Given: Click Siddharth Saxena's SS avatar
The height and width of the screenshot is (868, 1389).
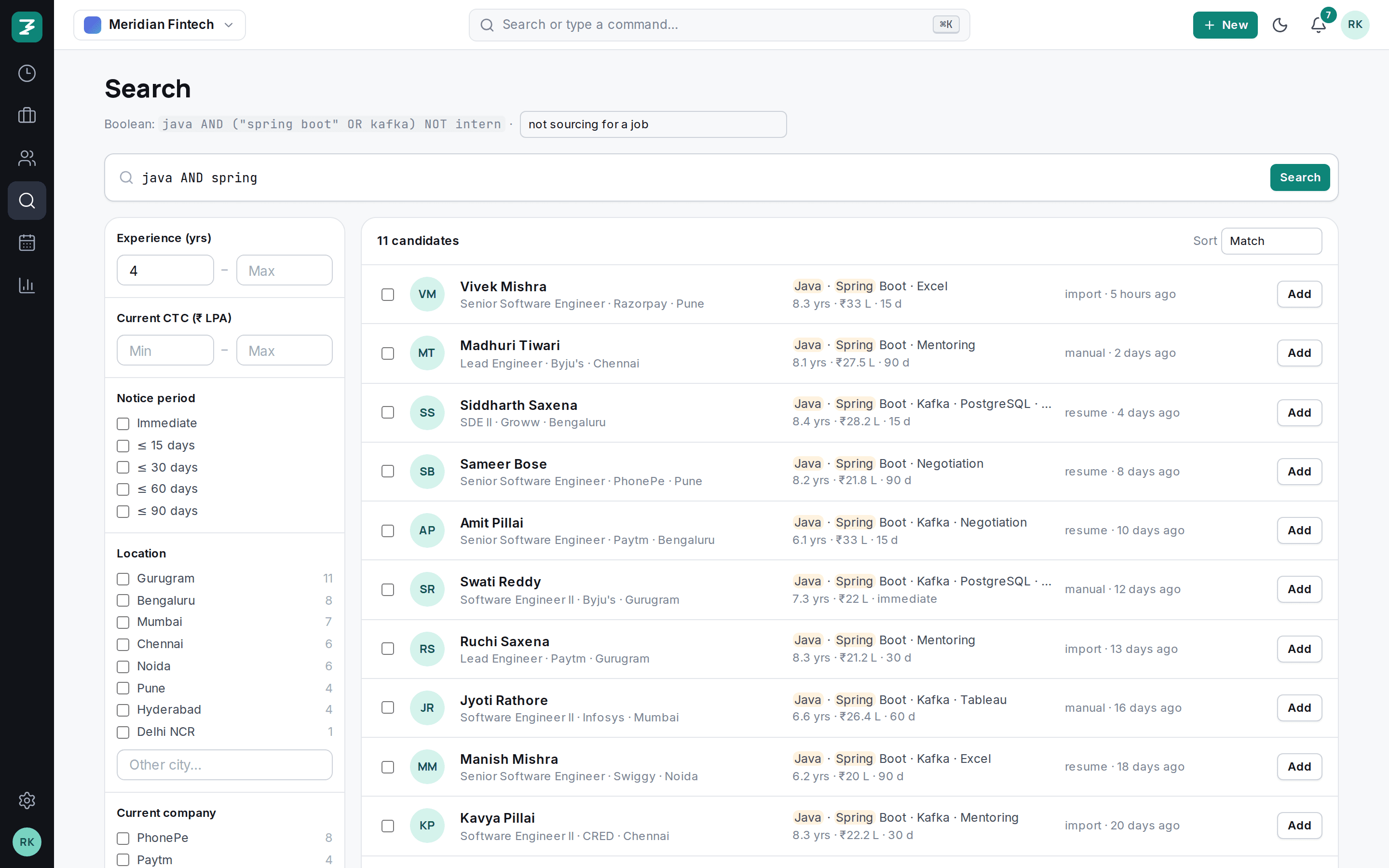Looking at the screenshot, I should coord(427,413).
